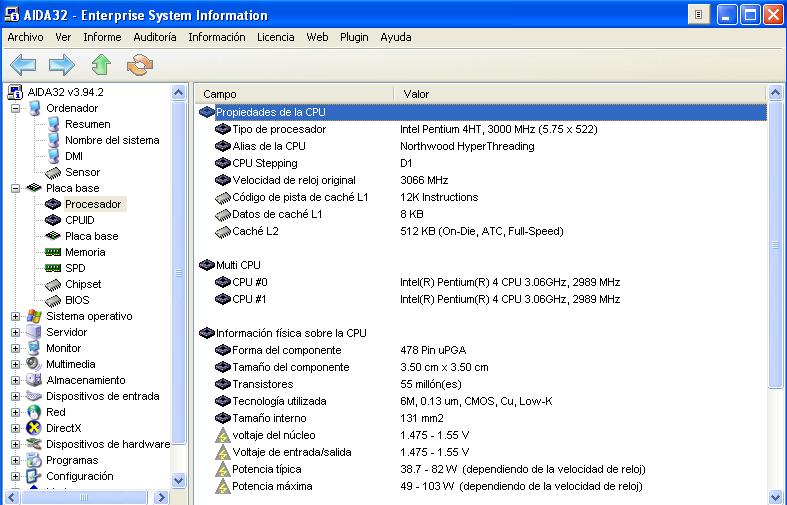Open Resumen under Ordenador
787x505 pixels.
click(87, 124)
